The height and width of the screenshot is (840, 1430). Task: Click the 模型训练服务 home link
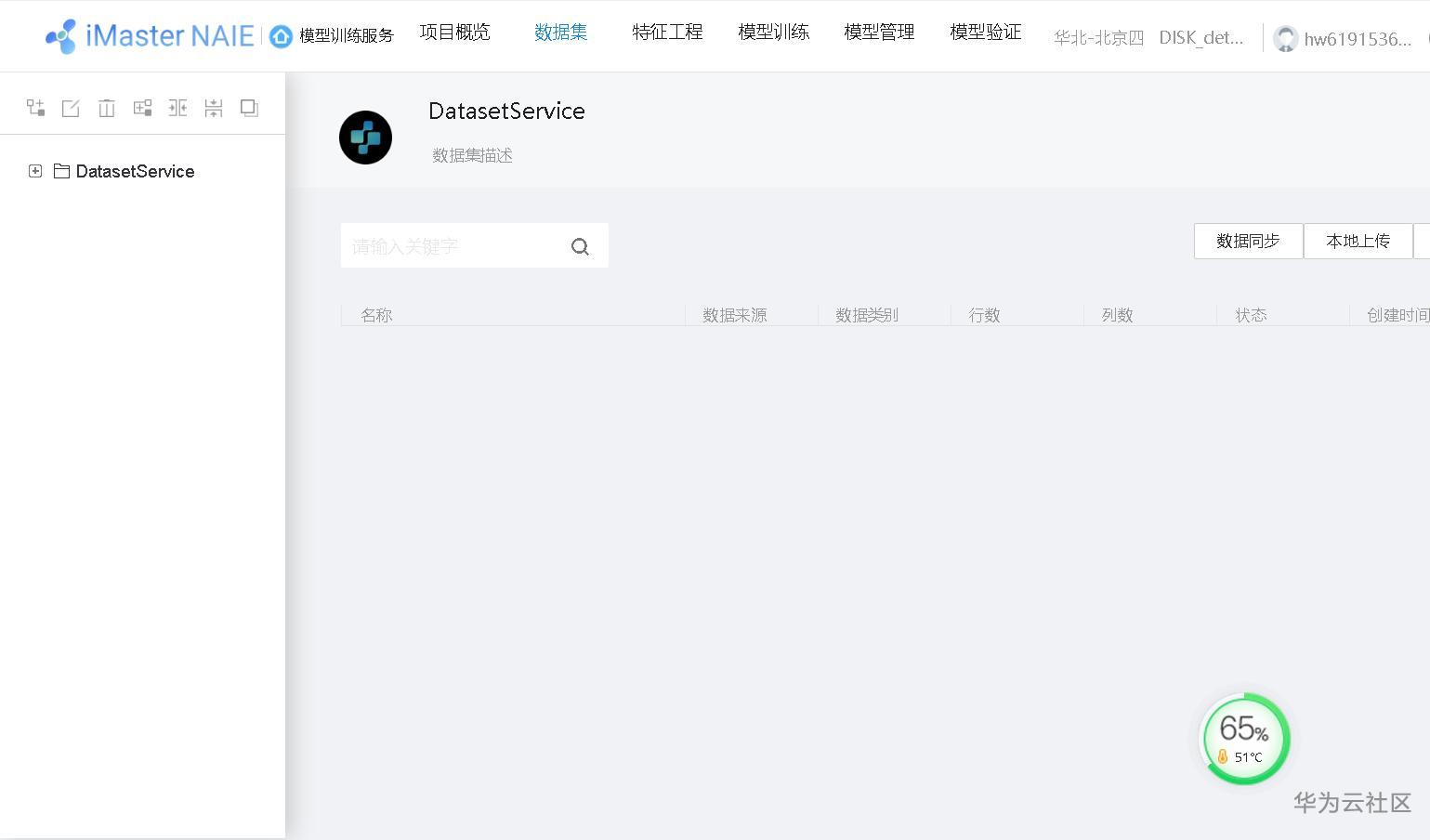pyautogui.click(x=347, y=36)
